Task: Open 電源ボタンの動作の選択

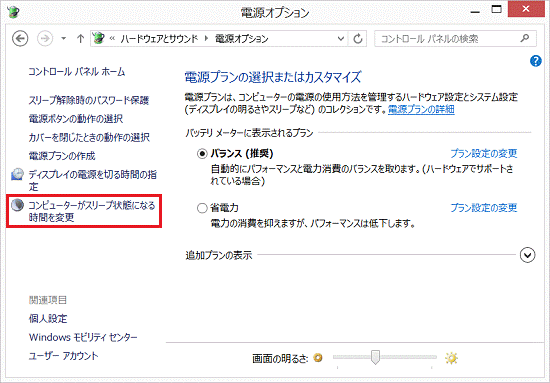Action: point(76,119)
